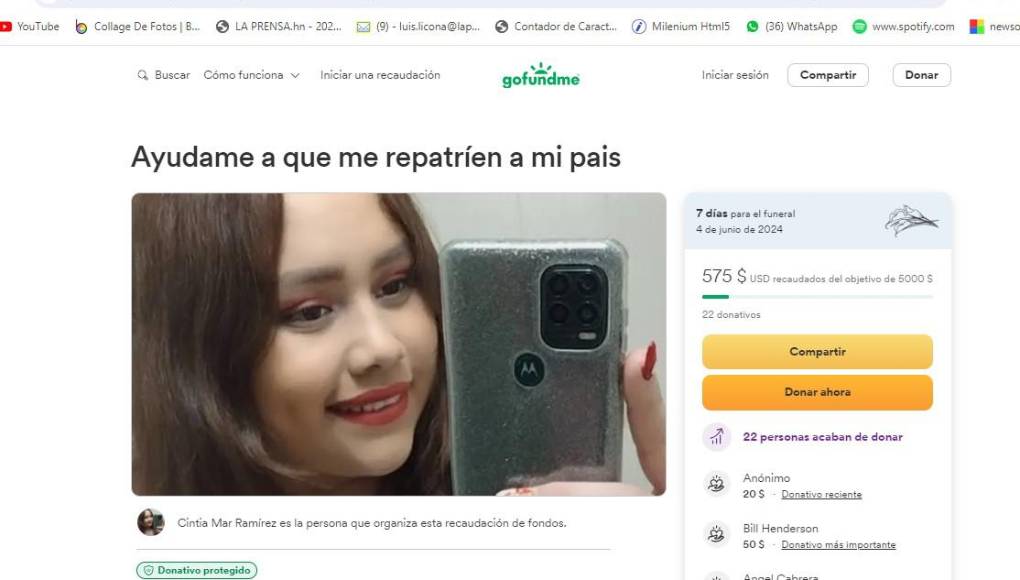This screenshot has height=580, width=1020.
Task: Select Iniciar sesión in the header
Action: pyautogui.click(x=734, y=75)
